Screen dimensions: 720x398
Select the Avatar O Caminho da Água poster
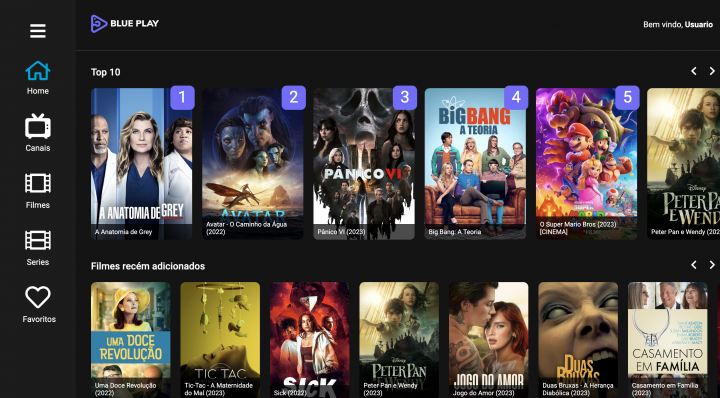tap(253, 163)
